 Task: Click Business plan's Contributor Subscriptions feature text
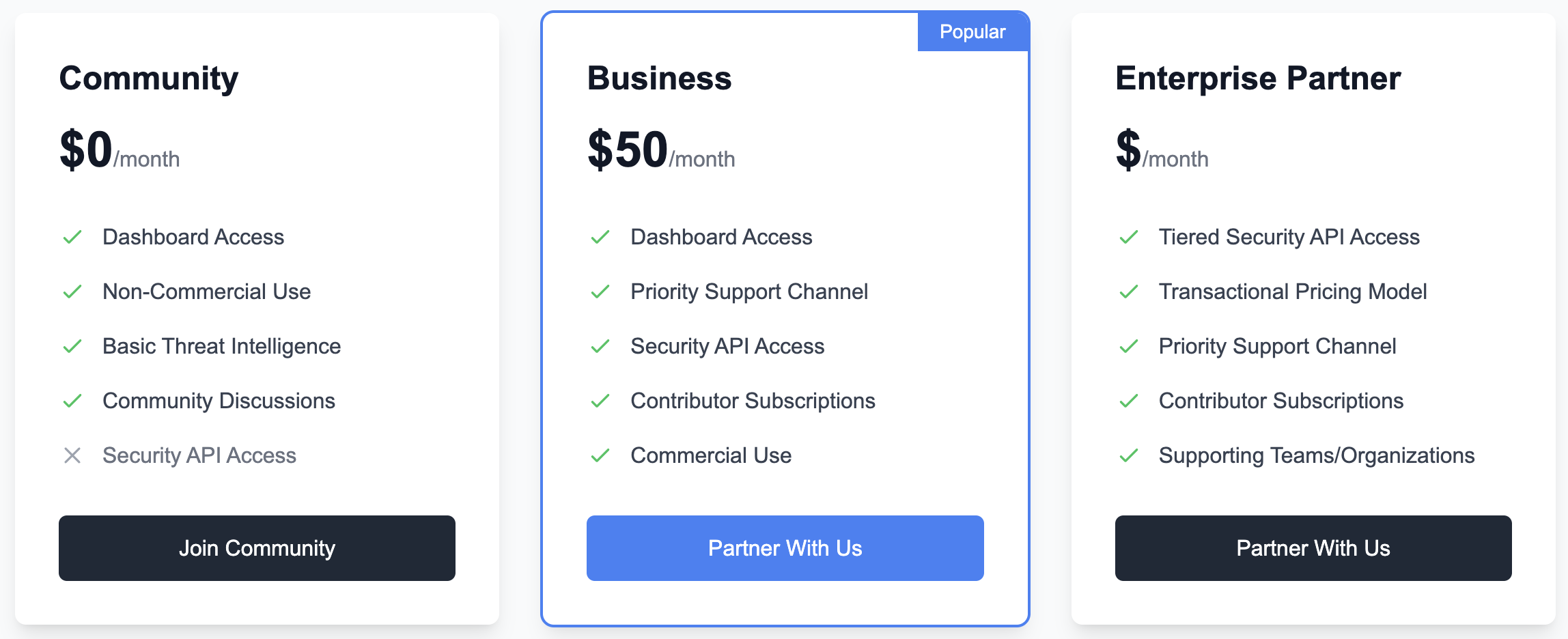753,401
